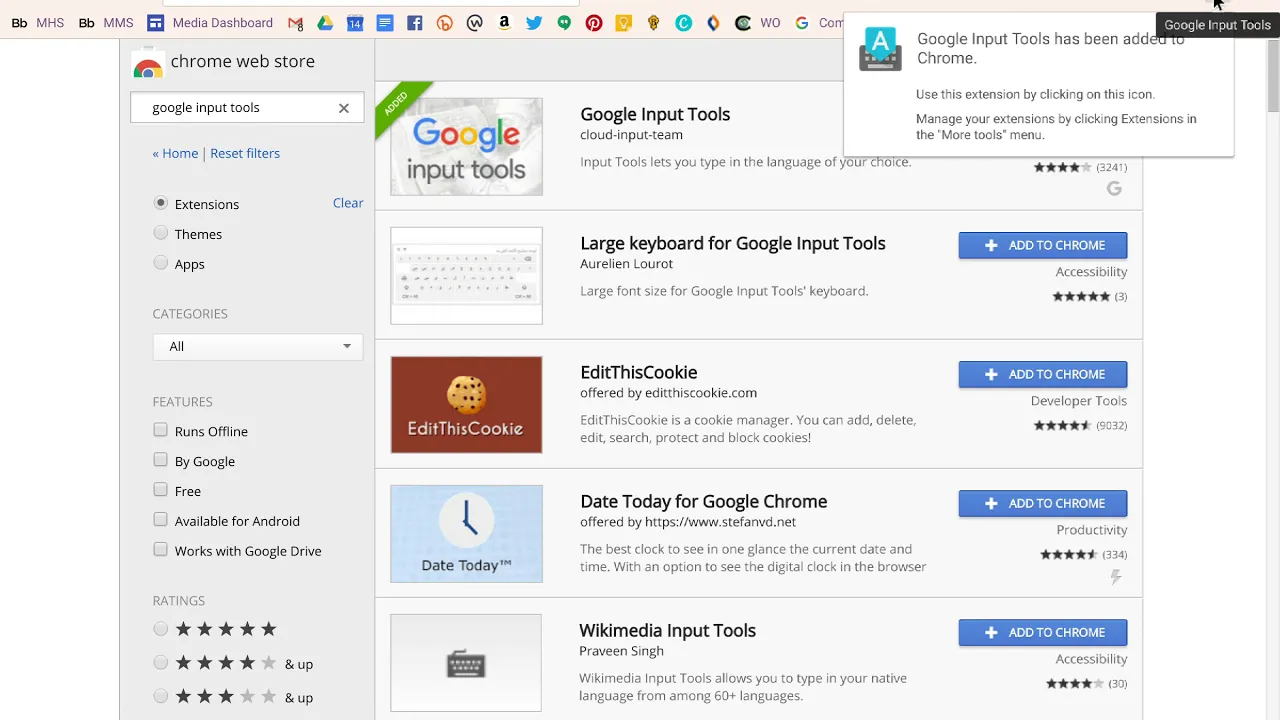
Task: Click the 'Productivity' category label
Action: (1092, 530)
